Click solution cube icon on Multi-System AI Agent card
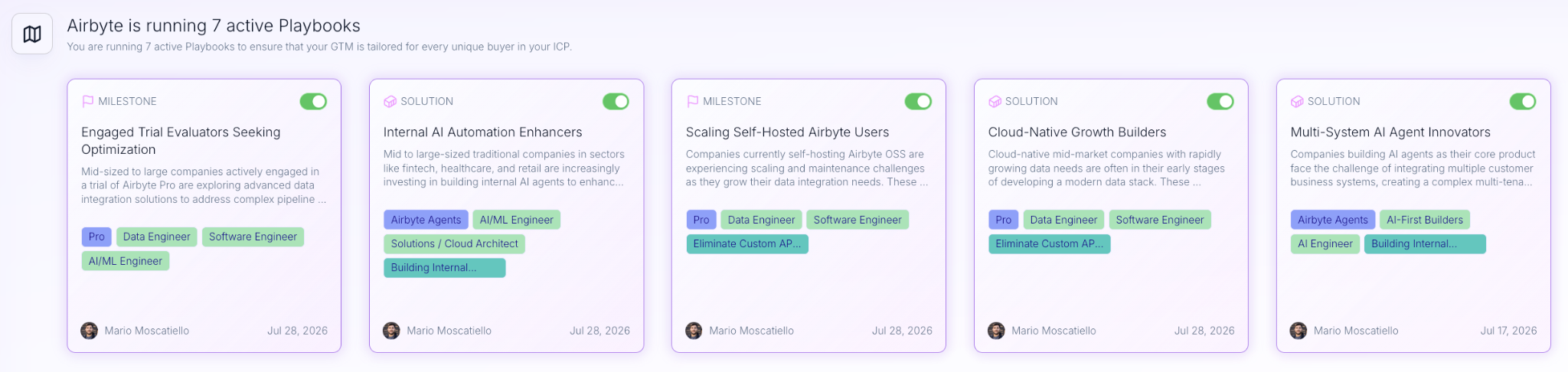Screen dimensions: 1568x372 (1297, 101)
